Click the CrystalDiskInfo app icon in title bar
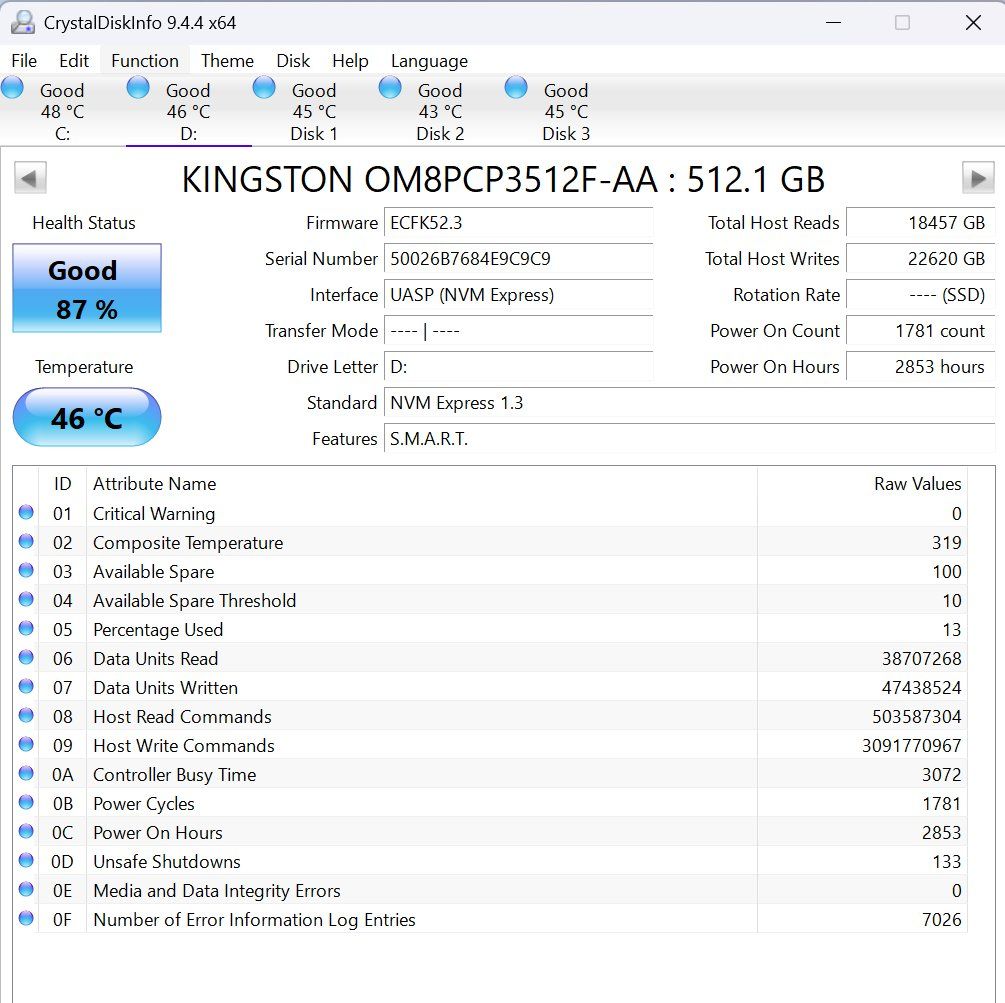Image resolution: width=1005 pixels, height=1003 pixels. tap(23, 22)
